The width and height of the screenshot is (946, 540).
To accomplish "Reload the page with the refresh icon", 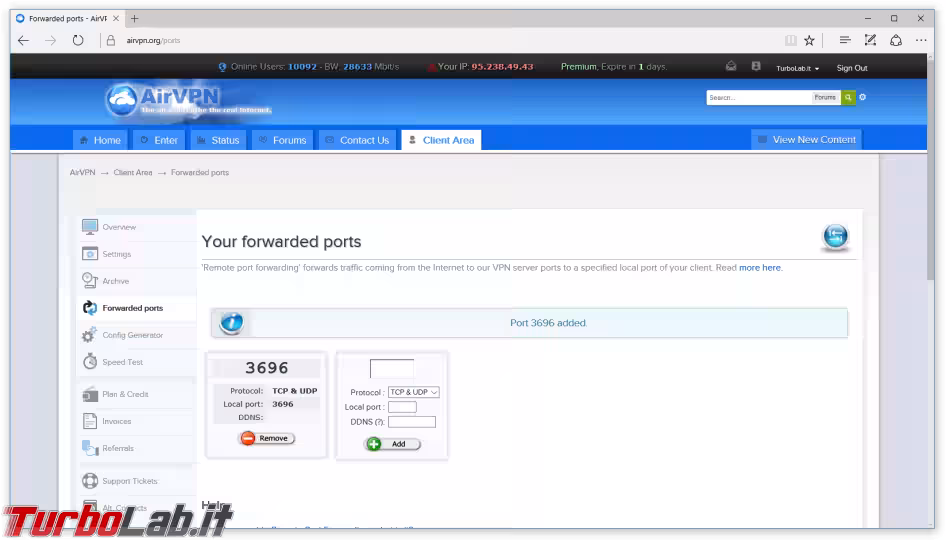I will 78,40.
